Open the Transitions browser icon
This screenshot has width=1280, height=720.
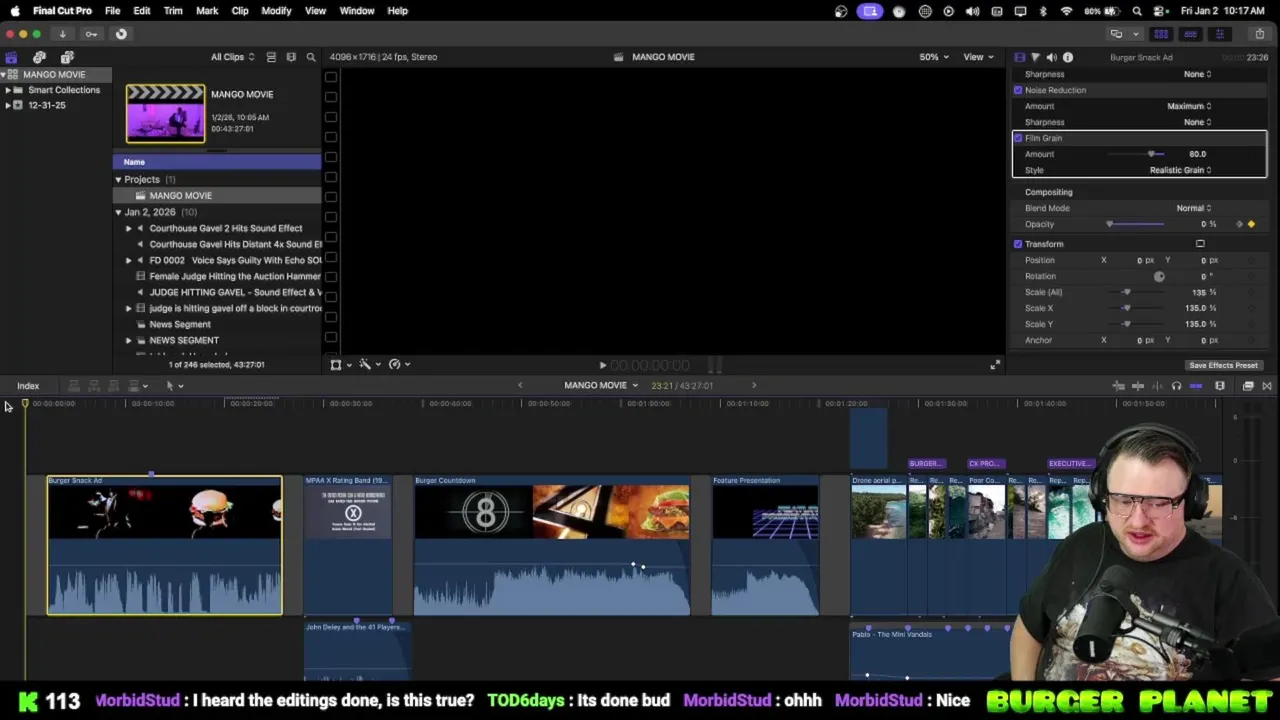tap(1267, 386)
